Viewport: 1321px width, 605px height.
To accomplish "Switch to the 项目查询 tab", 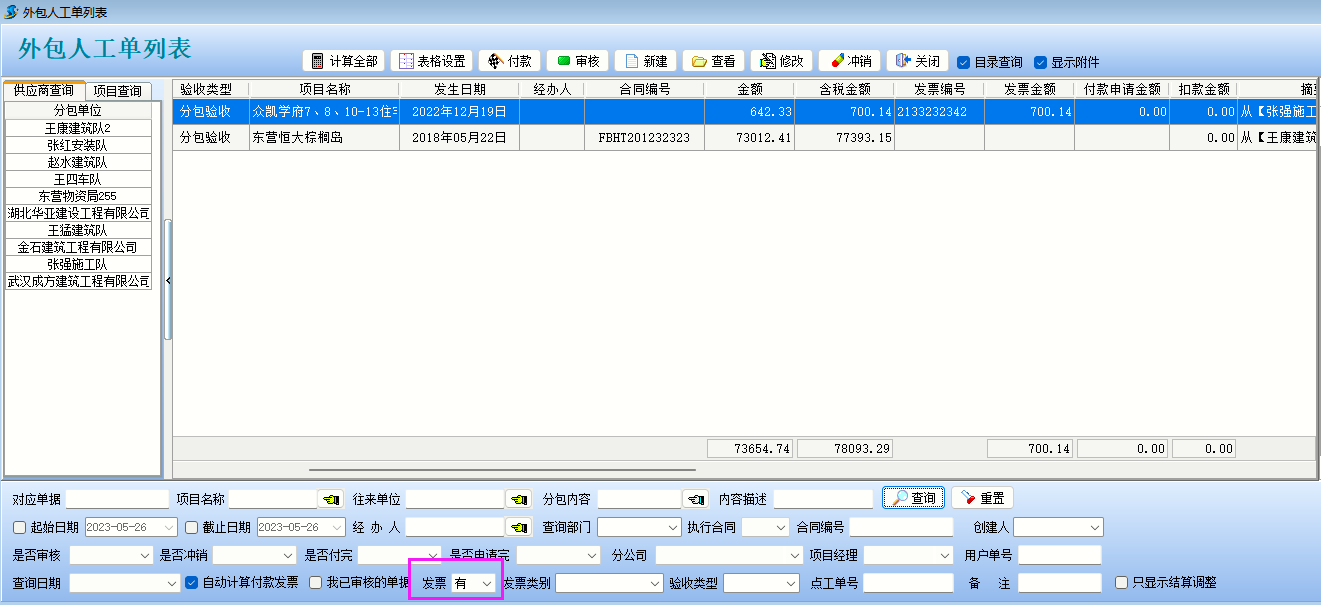I will pyautogui.click(x=117, y=91).
